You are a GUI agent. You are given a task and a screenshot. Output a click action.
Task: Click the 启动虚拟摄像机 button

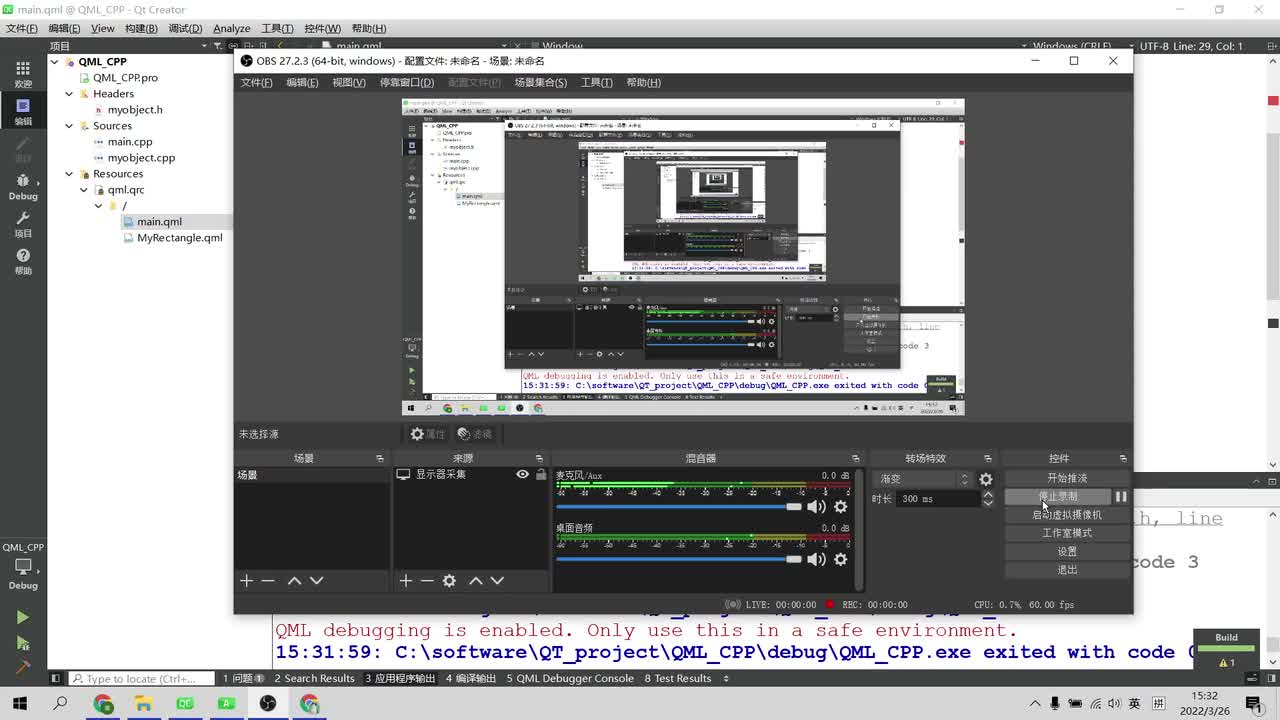[x=1067, y=515]
